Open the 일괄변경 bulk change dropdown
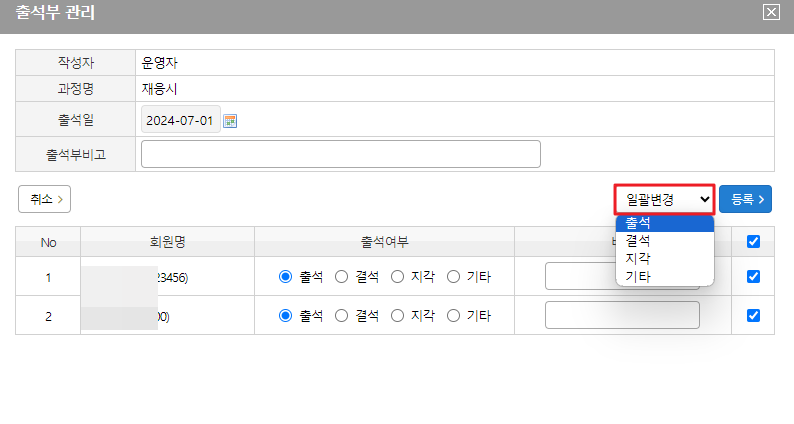794x424 pixels. point(664,200)
